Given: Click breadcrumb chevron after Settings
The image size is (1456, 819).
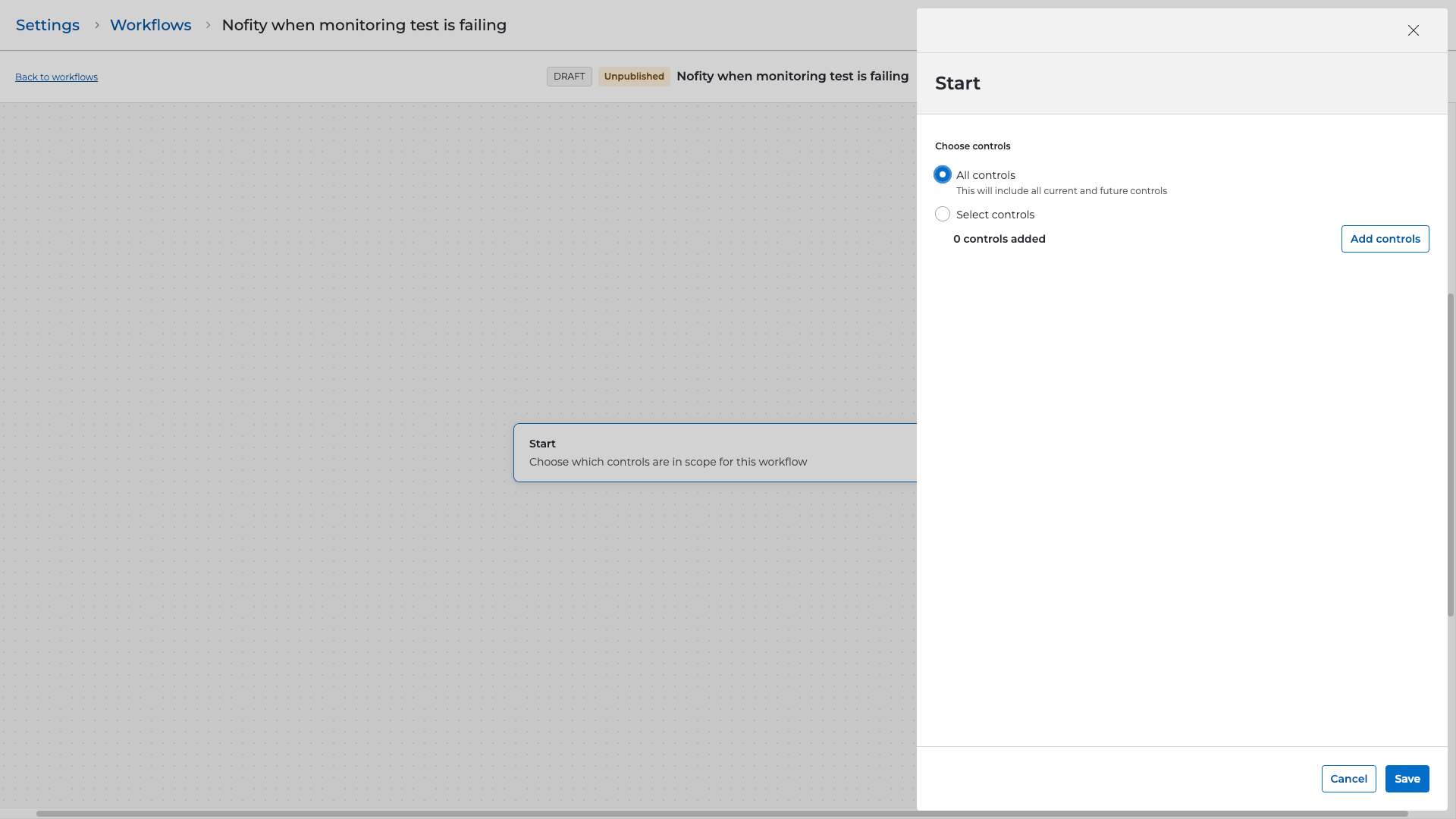Looking at the screenshot, I should [97, 25].
